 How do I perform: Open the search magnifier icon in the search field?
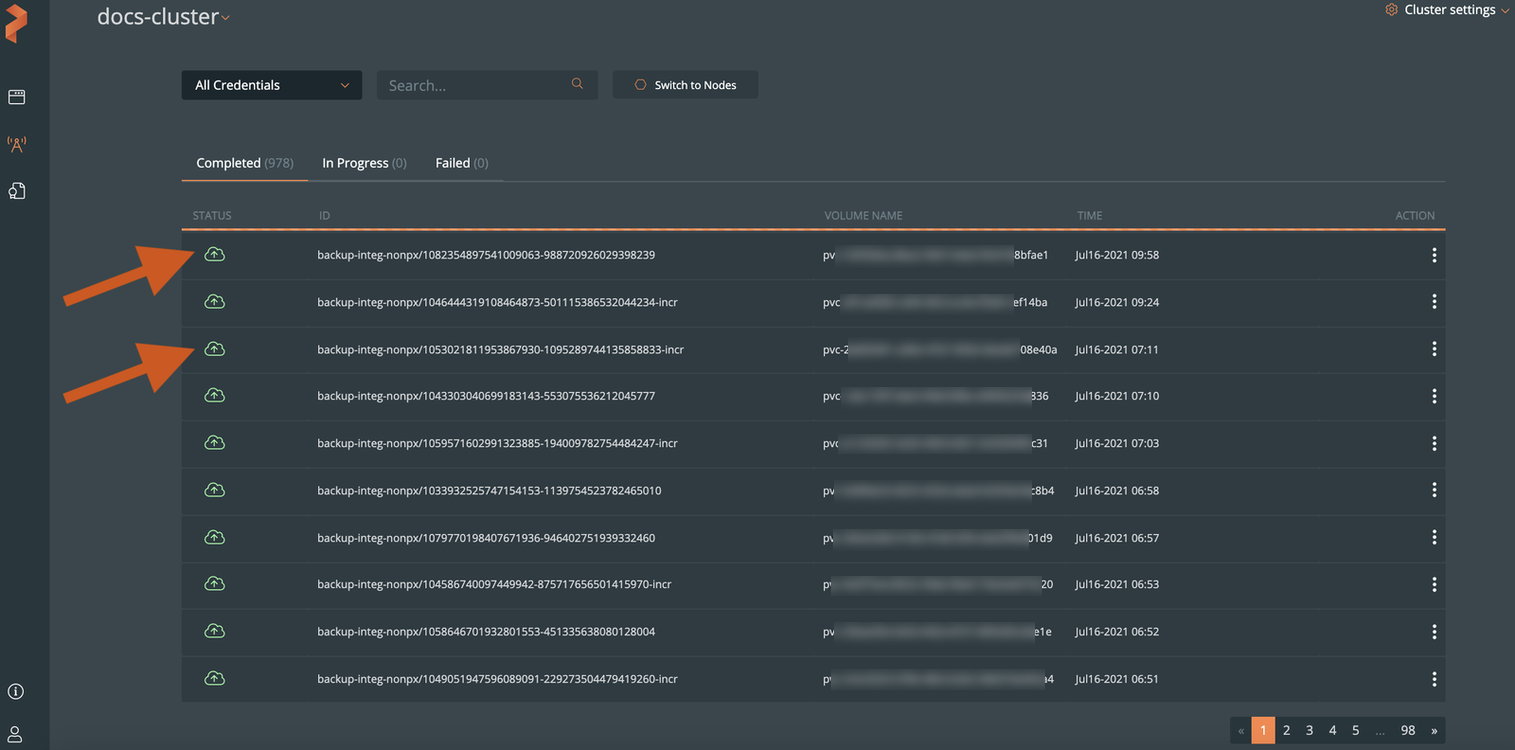point(577,83)
